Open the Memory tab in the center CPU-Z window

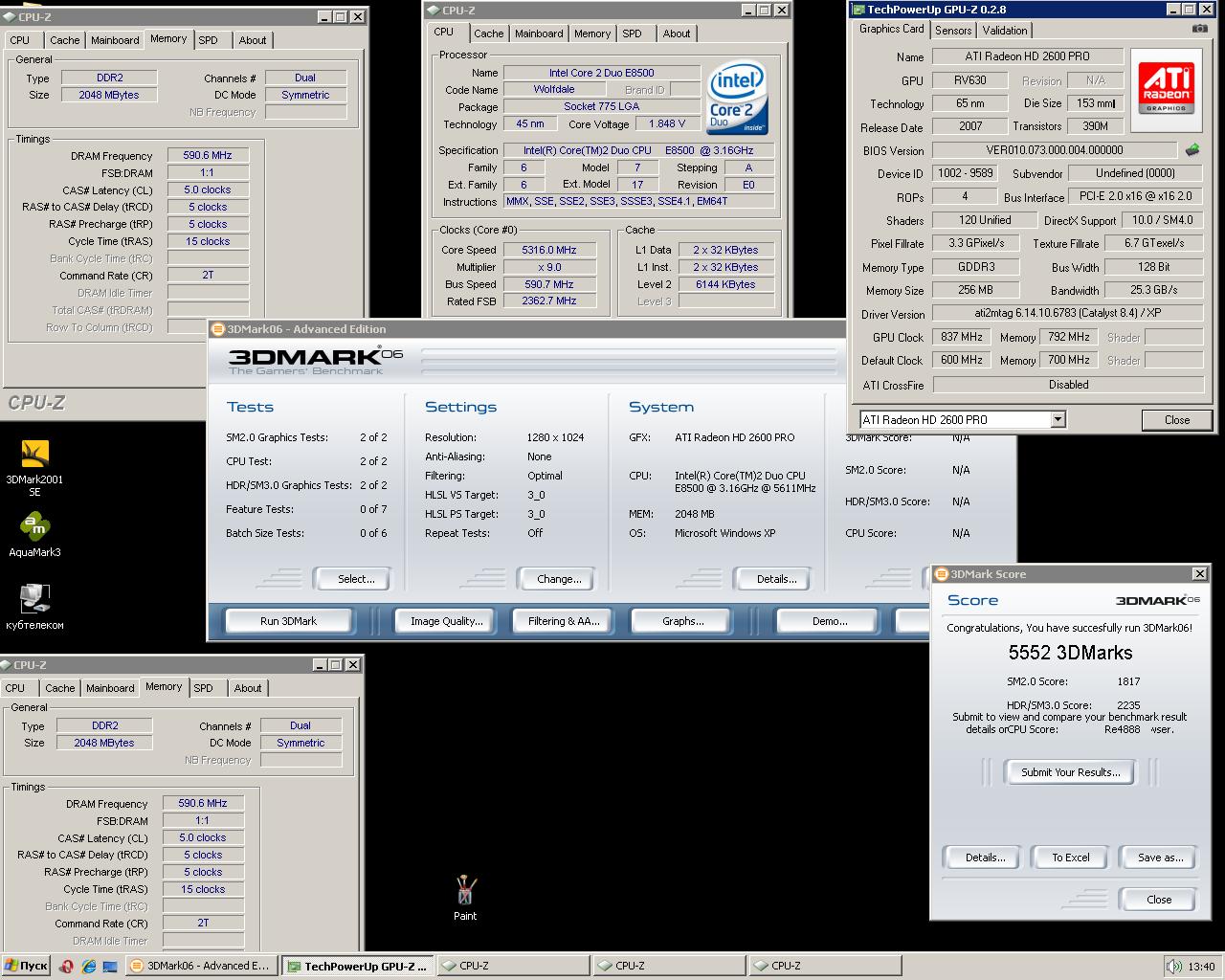click(x=592, y=33)
